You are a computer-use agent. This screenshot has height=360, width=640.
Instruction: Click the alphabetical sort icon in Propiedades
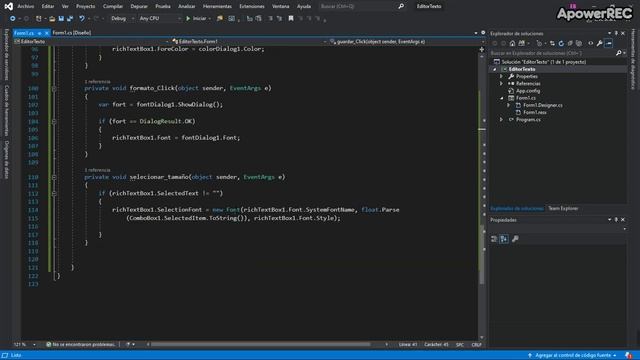(504, 239)
